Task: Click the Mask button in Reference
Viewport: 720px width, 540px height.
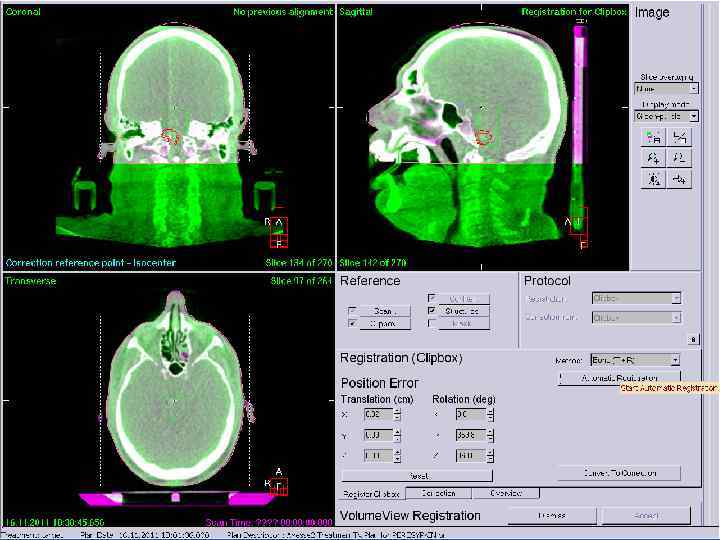Action: [x=464, y=323]
